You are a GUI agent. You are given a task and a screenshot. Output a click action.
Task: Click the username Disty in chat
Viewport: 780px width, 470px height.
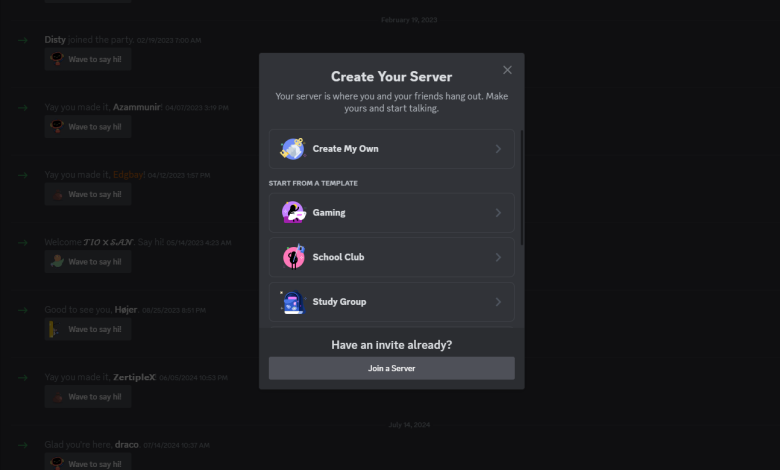coord(55,40)
